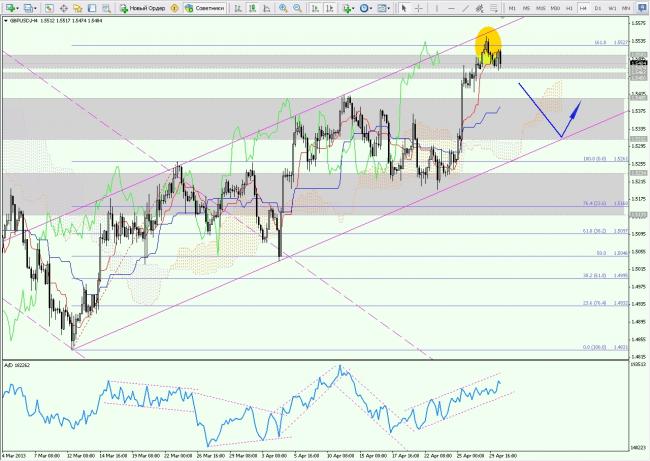
Task: Switch to the D1 timeframe
Action: [598, 8]
